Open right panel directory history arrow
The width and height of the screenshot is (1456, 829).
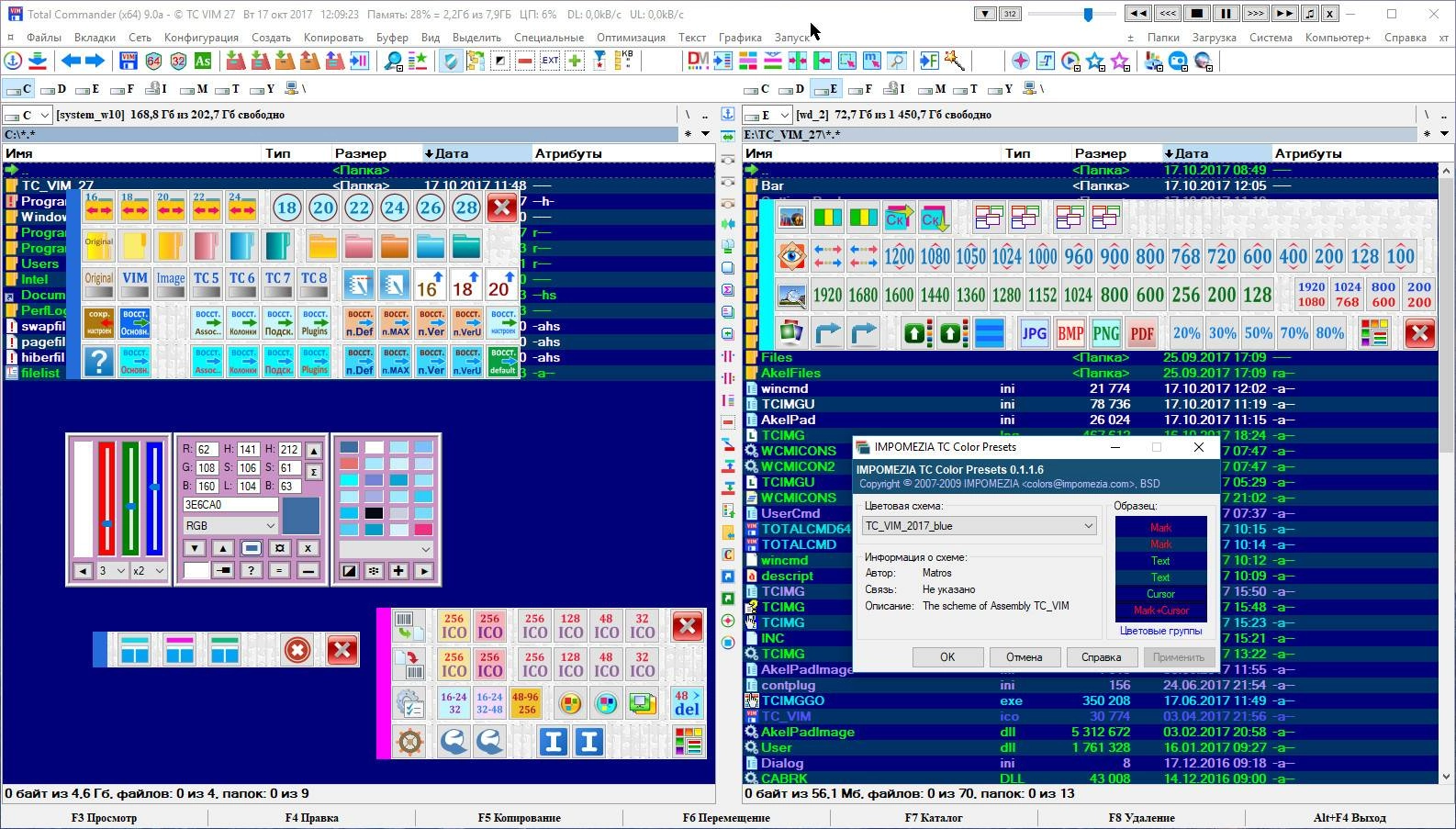click(1444, 134)
